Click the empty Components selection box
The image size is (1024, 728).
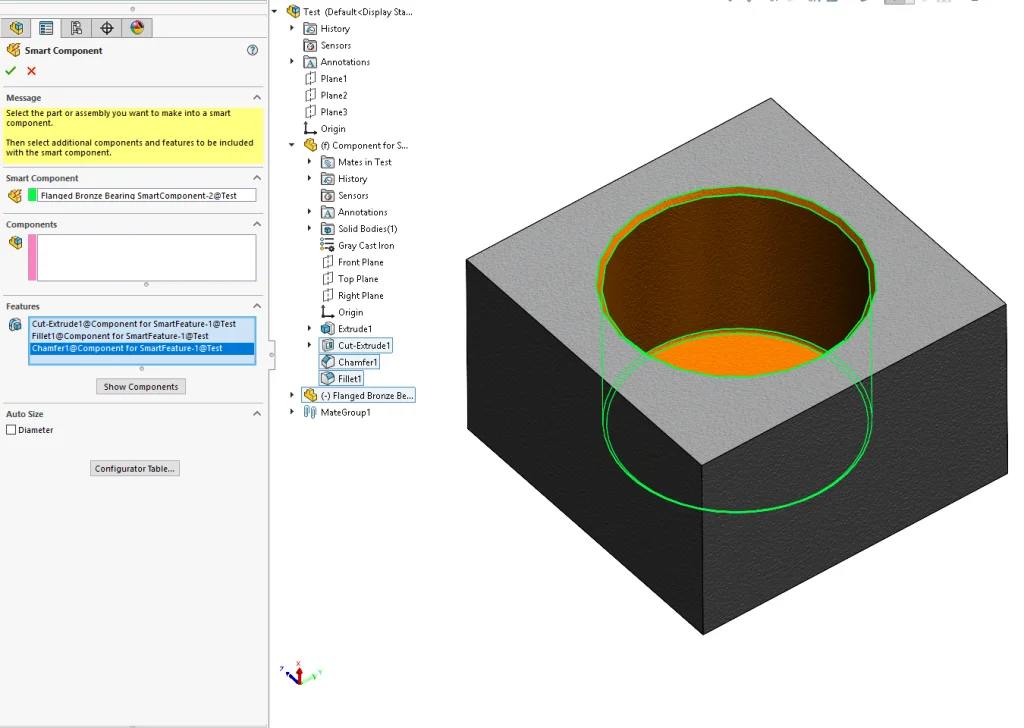pos(146,258)
